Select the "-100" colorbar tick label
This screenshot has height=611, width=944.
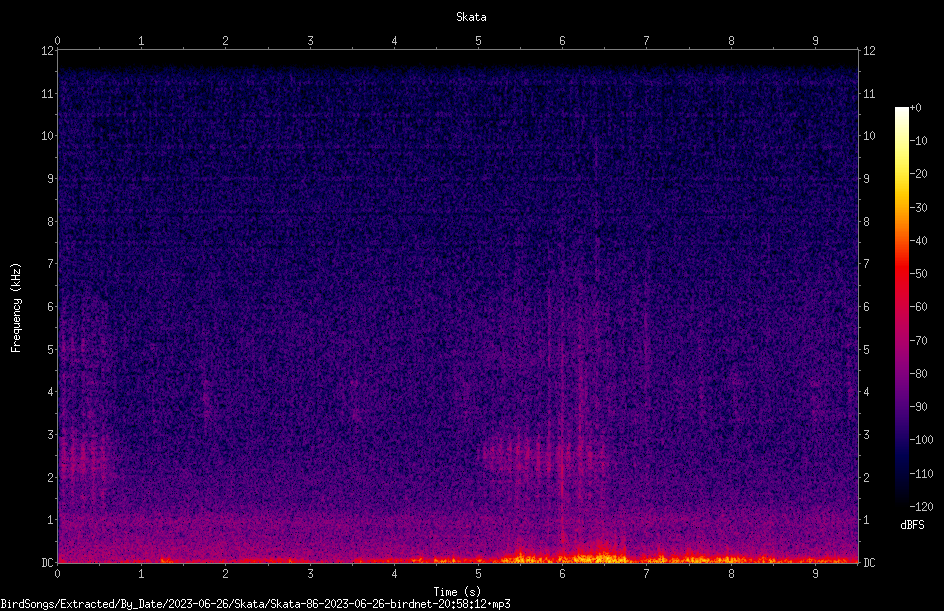pyautogui.click(x=921, y=440)
